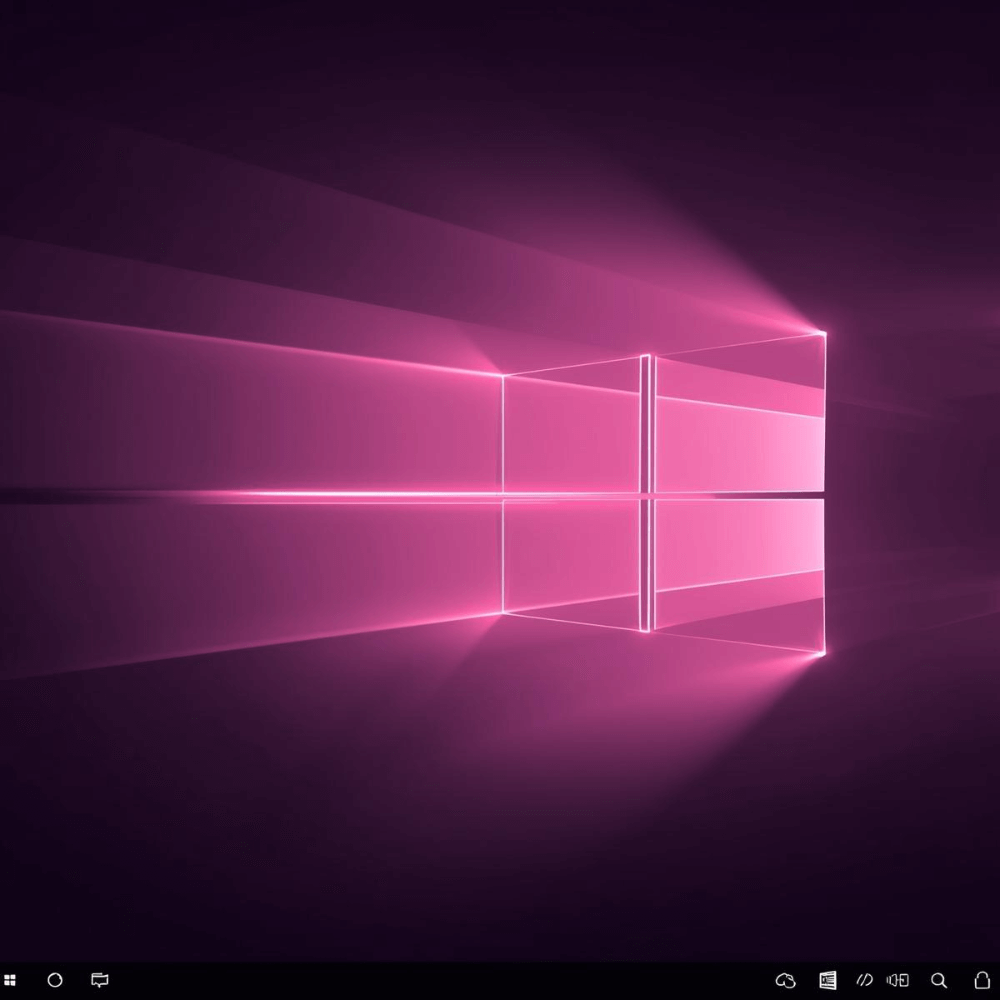Click the glowing bottom-right corner of logo
Viewport: 1000px width, 1000px height.
824,652
